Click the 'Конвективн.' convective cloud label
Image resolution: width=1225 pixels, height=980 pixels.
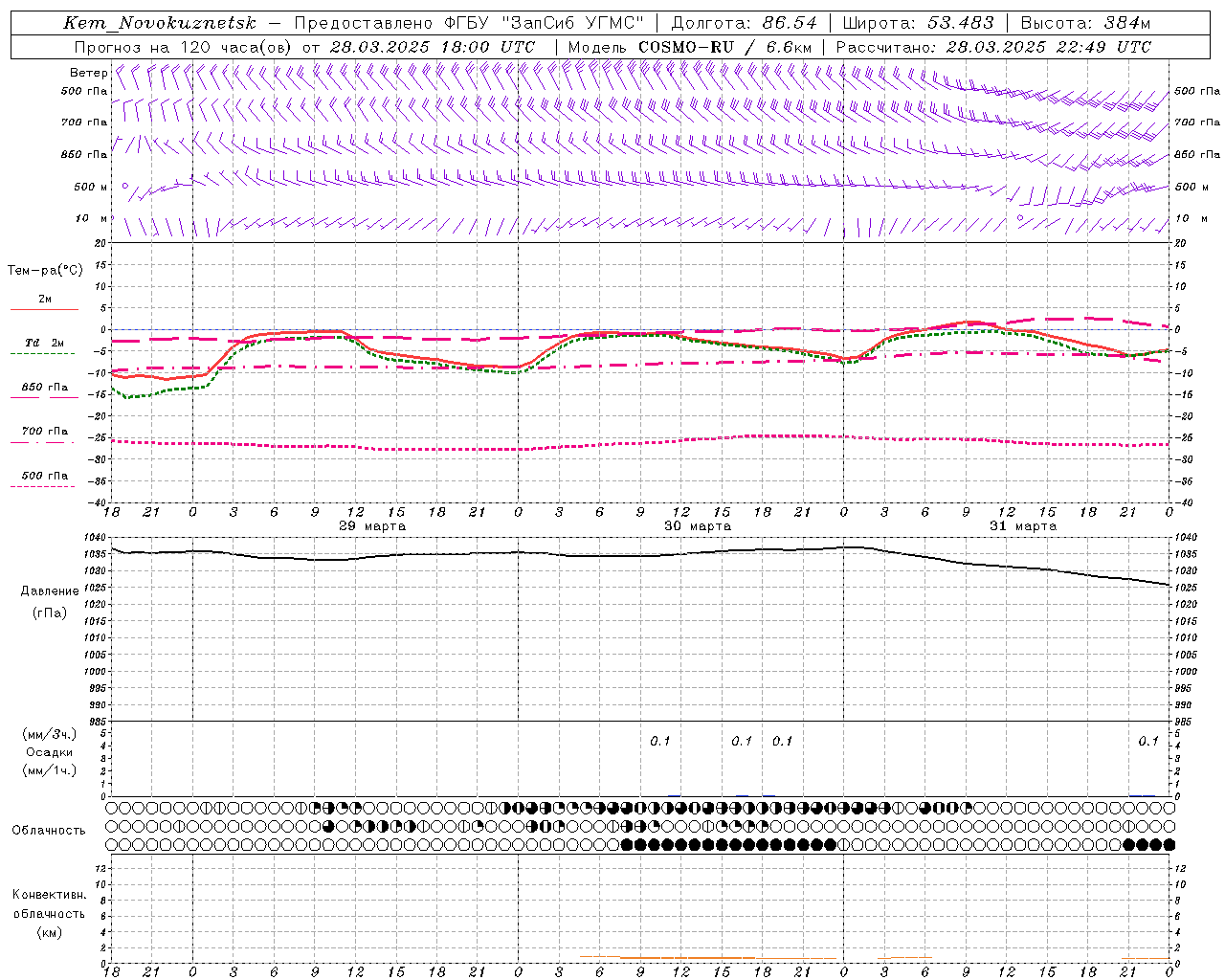[x=49, y=895]
